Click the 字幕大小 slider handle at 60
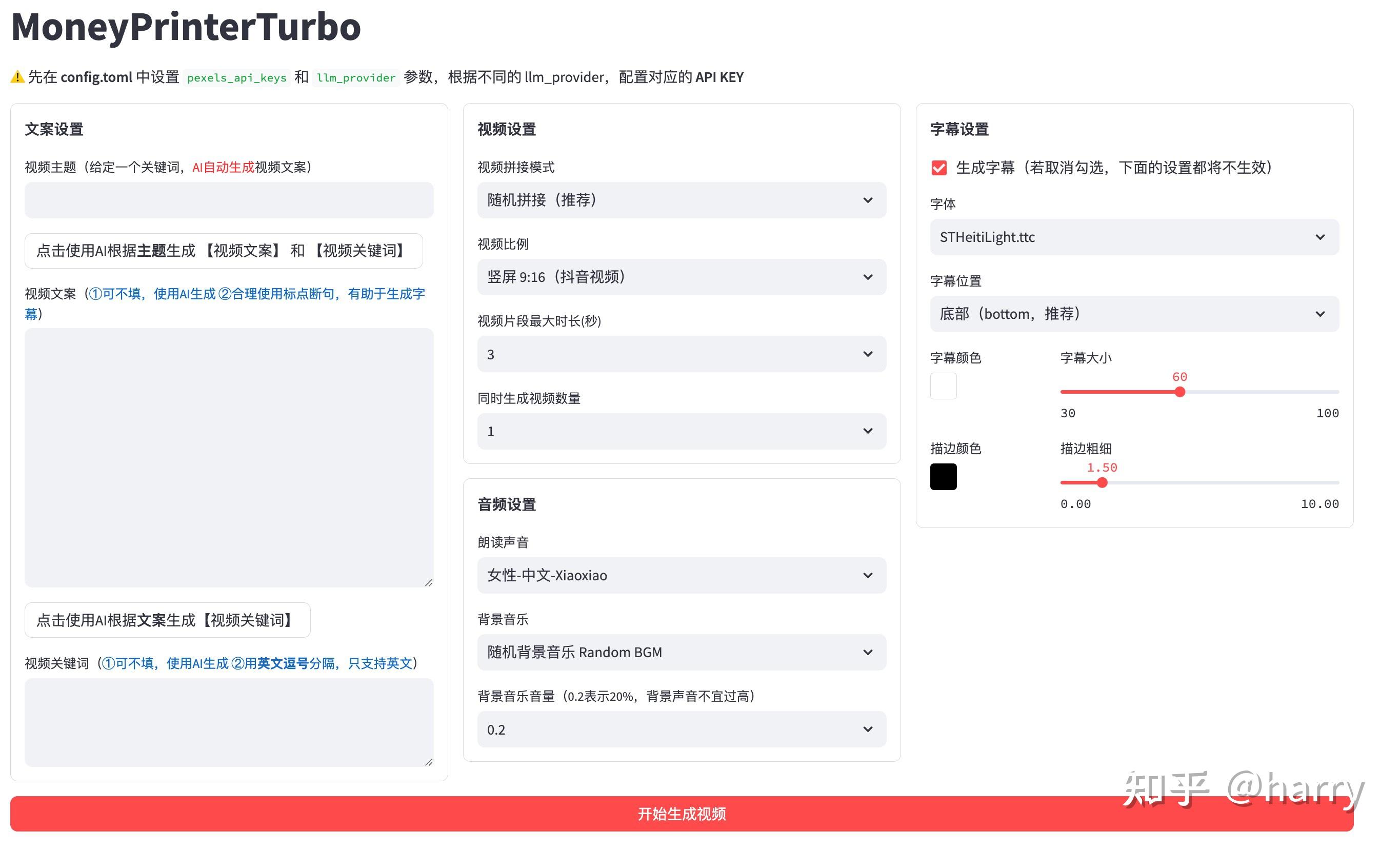The height and width of the screenshot is (852, 1400). [1180, 391]
